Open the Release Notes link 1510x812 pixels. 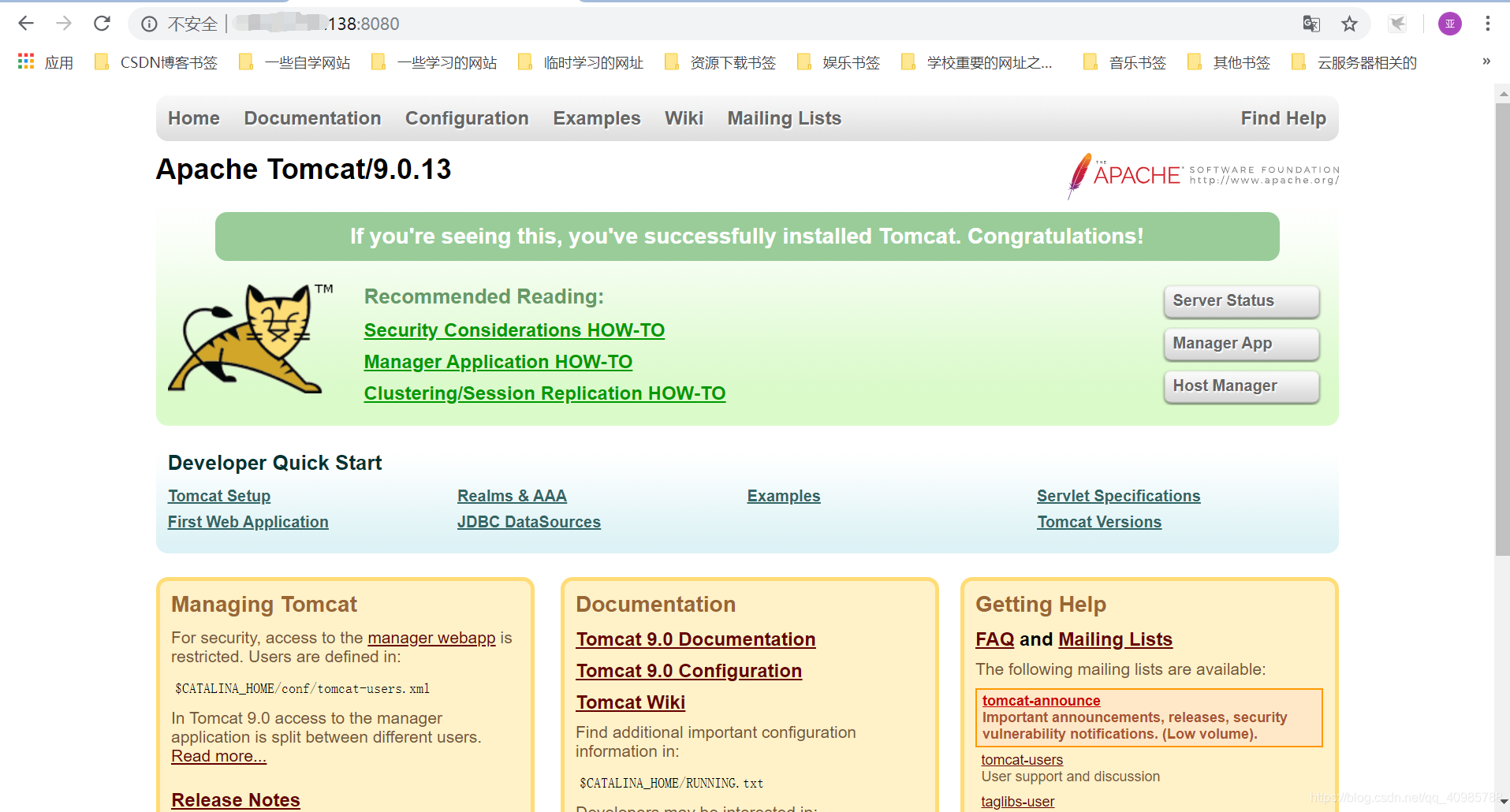[x=236, y=800]
